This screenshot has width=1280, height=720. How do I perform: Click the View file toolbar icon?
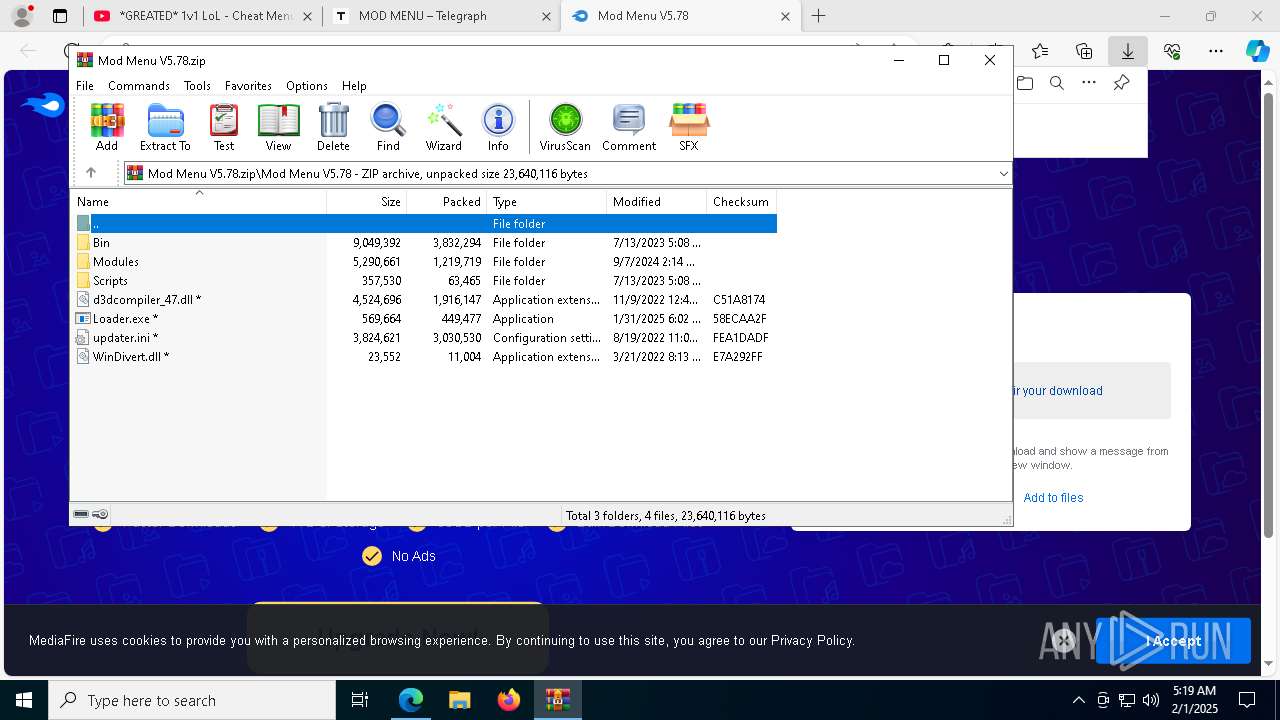[278, 127]
